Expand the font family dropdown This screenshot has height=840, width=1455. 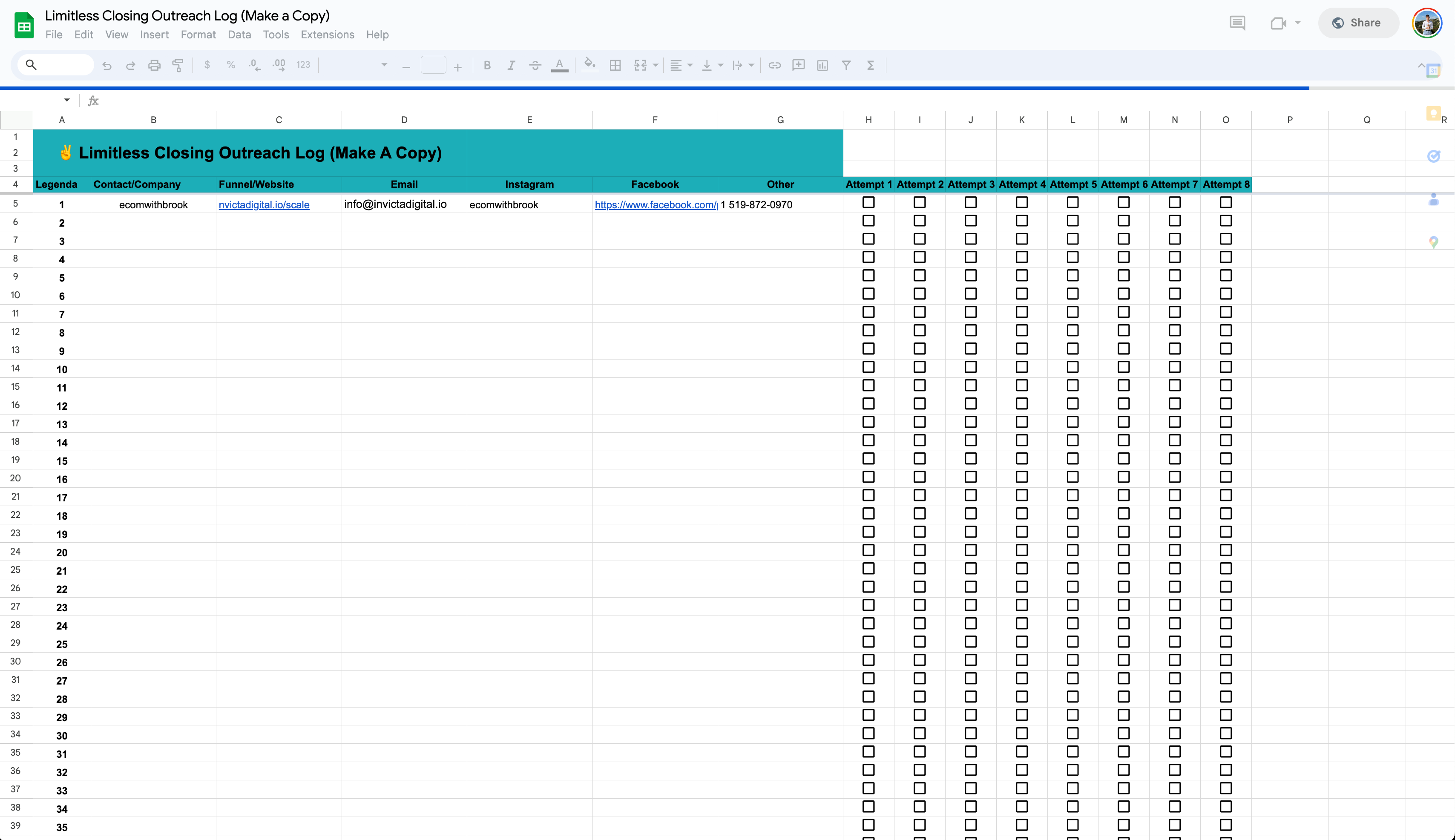[384, 65]
